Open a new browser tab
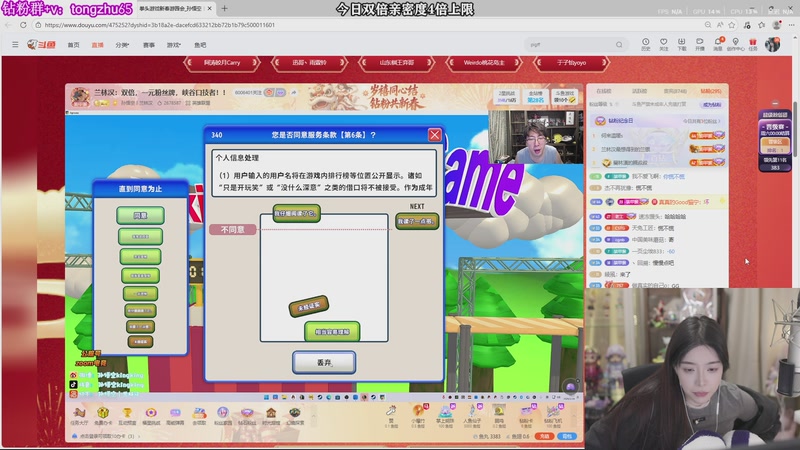This screenshot has height=450, width=800. [224, 8]
